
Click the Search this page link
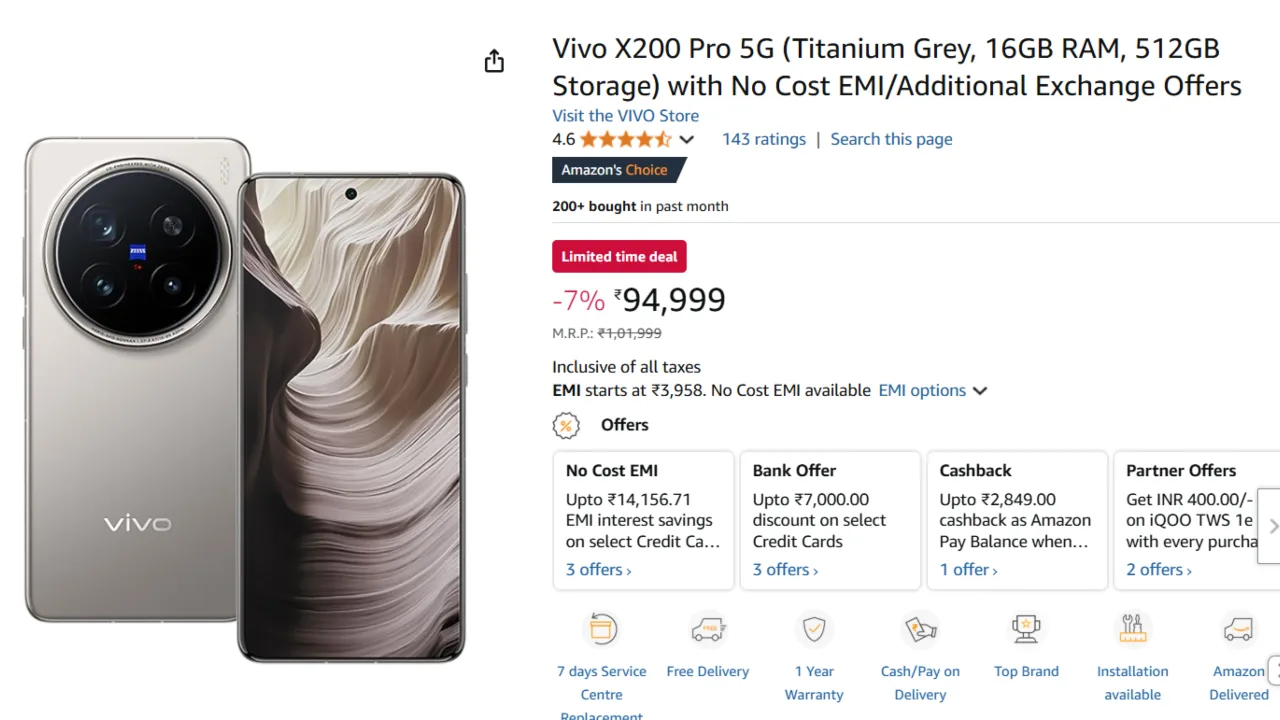pyautogui.click(x=891, y=140)
